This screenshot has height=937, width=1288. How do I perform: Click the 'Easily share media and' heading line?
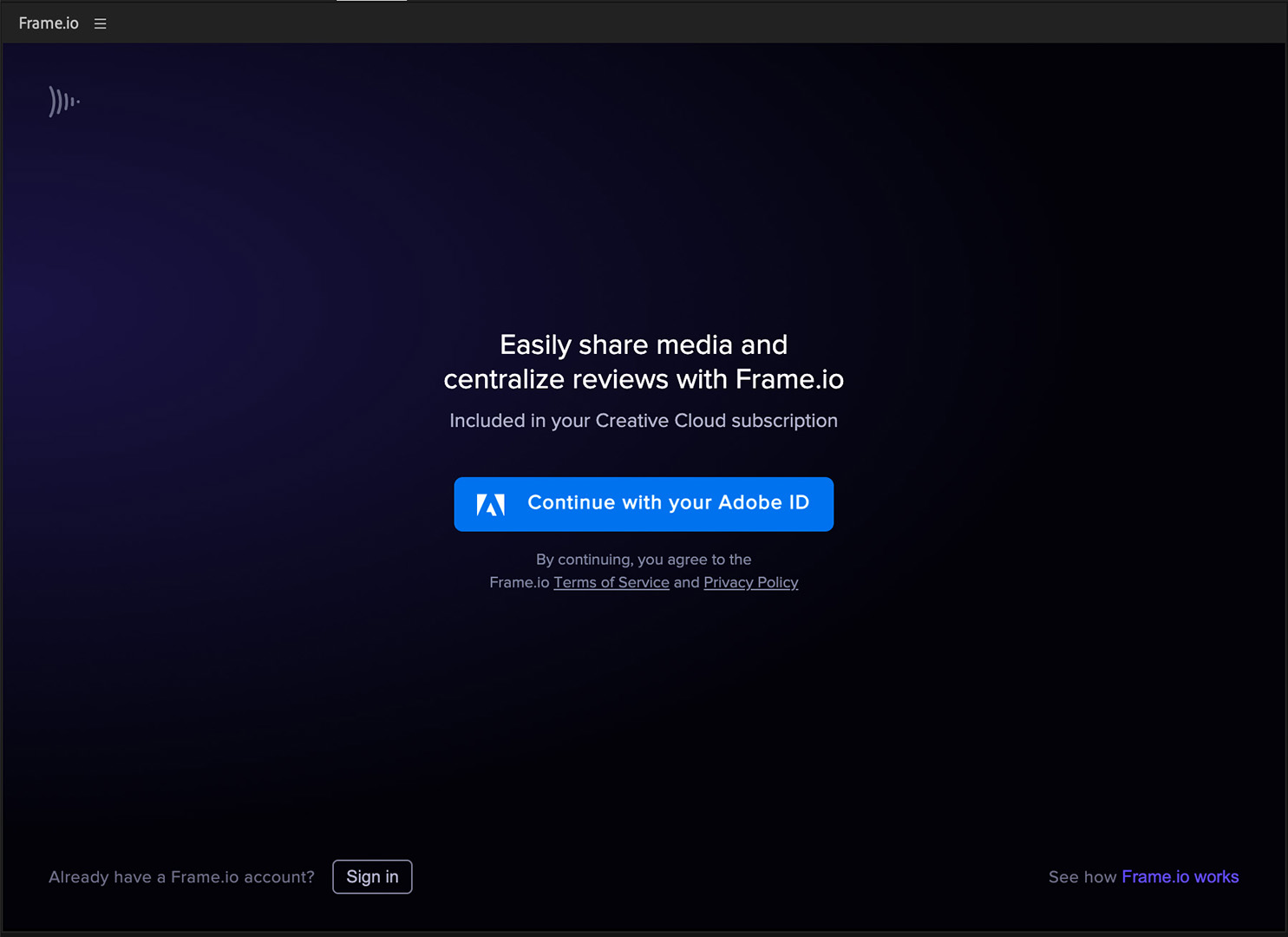(x=644, y=344)
